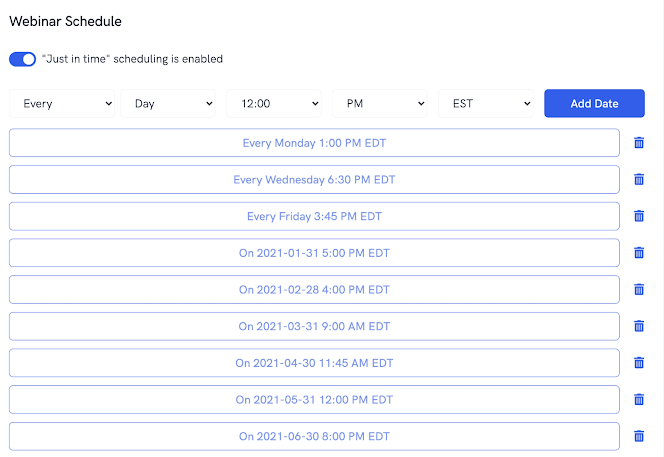This screenshot has width=664, height=457.
Task: Click the Add Date button
Action: [594, 103]
